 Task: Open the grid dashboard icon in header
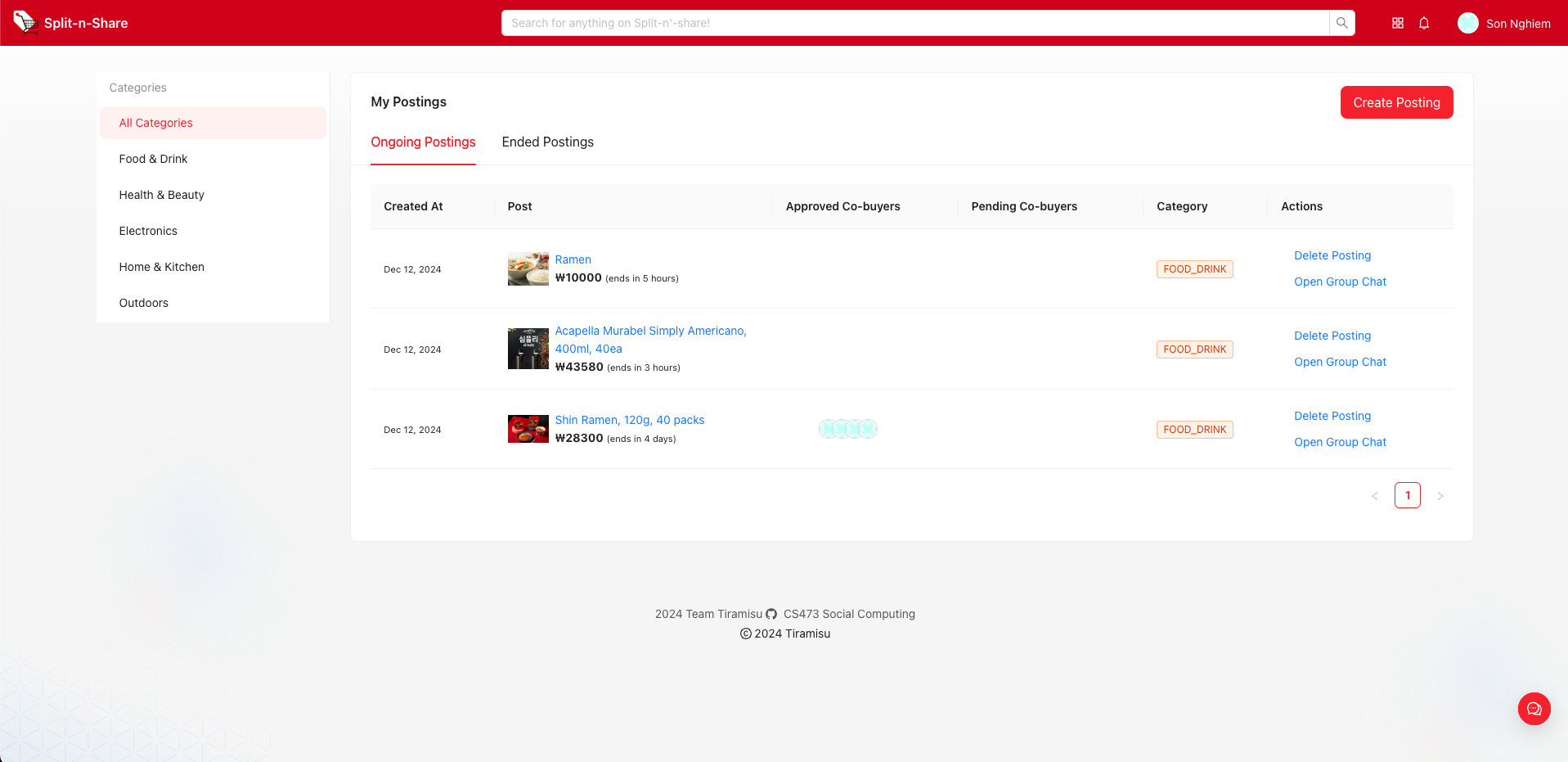(x=1398, y=23)
